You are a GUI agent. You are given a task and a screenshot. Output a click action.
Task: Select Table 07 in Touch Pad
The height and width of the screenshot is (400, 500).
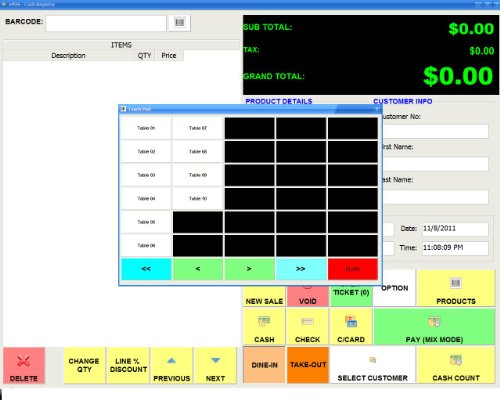(x=198, y=128)
